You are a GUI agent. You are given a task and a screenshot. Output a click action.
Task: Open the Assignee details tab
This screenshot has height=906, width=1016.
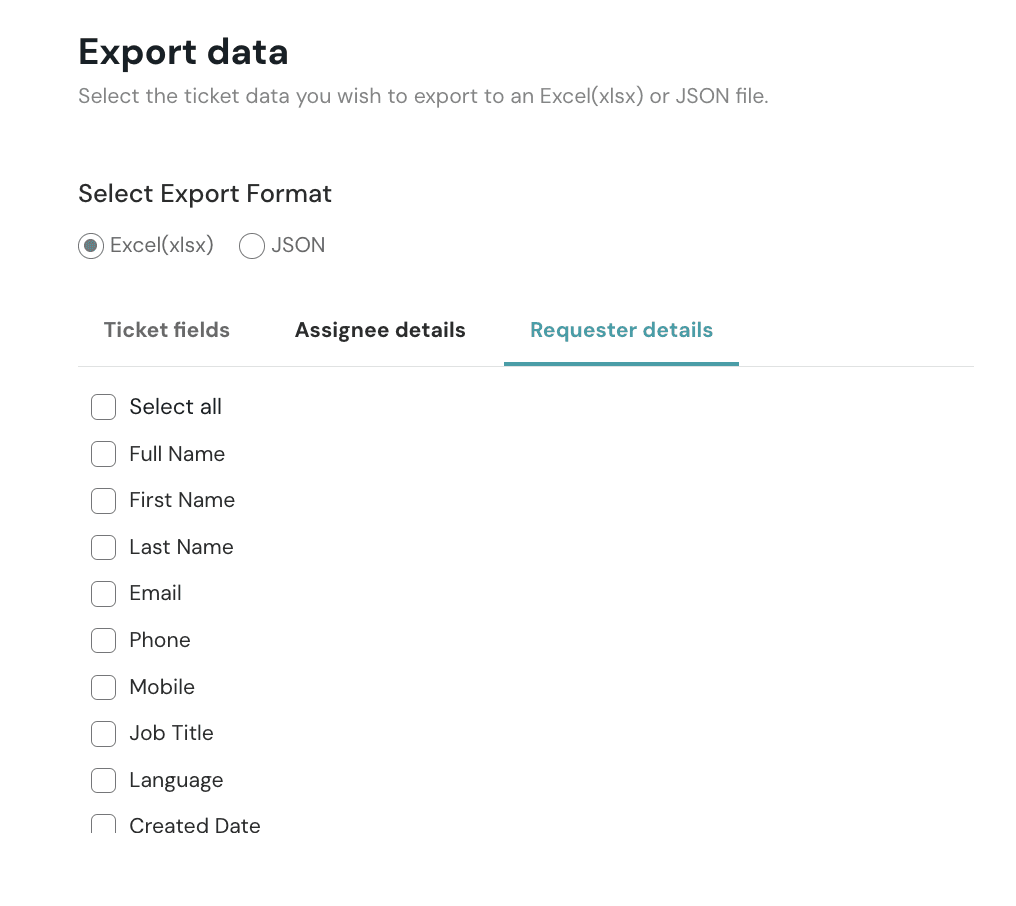pyautogui.click(x=380, y=330)
